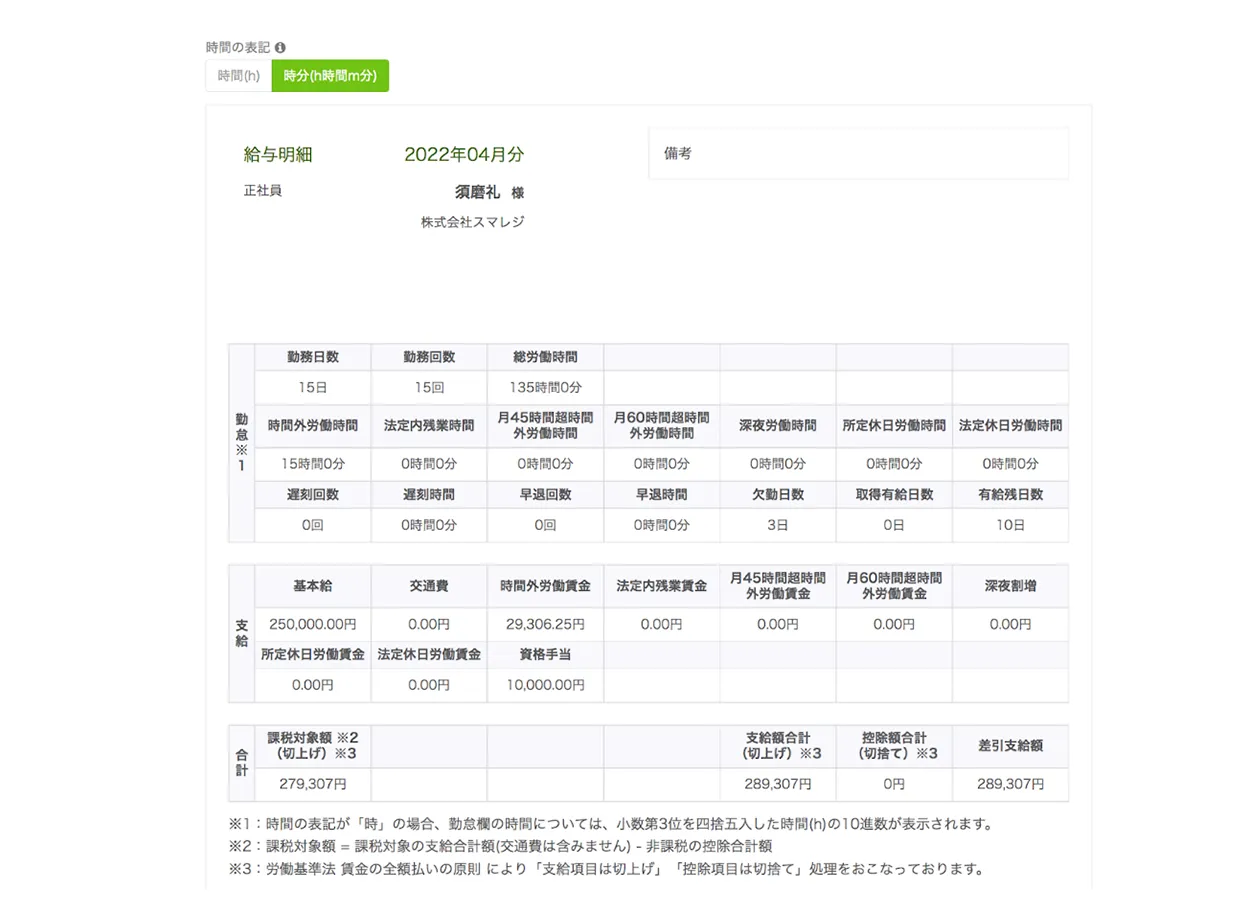The image size is (1248, 923).
Task: Click the 資格手当 header cell
Action: coord(545,655)
